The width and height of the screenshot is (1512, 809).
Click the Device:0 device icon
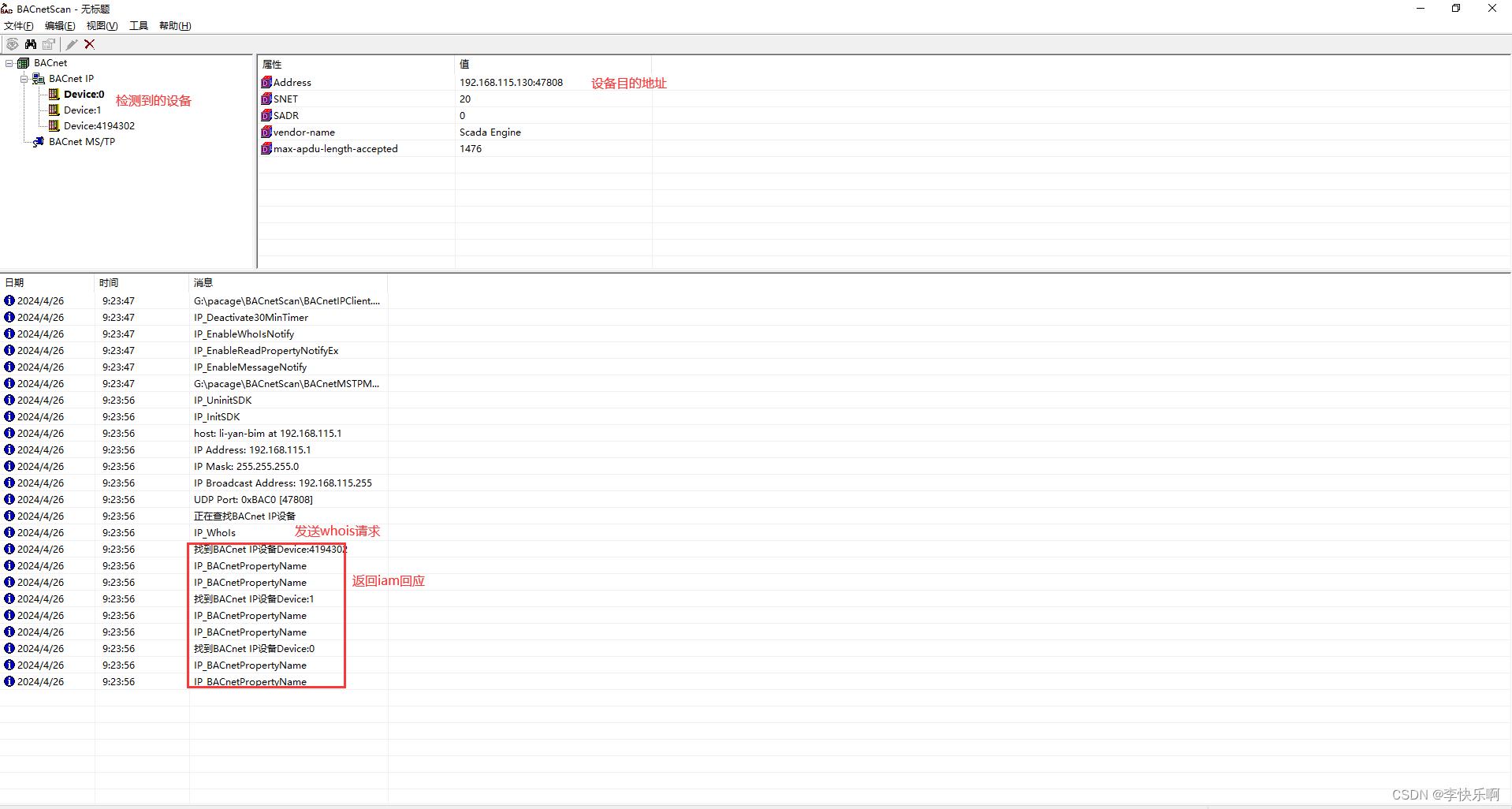54,95
